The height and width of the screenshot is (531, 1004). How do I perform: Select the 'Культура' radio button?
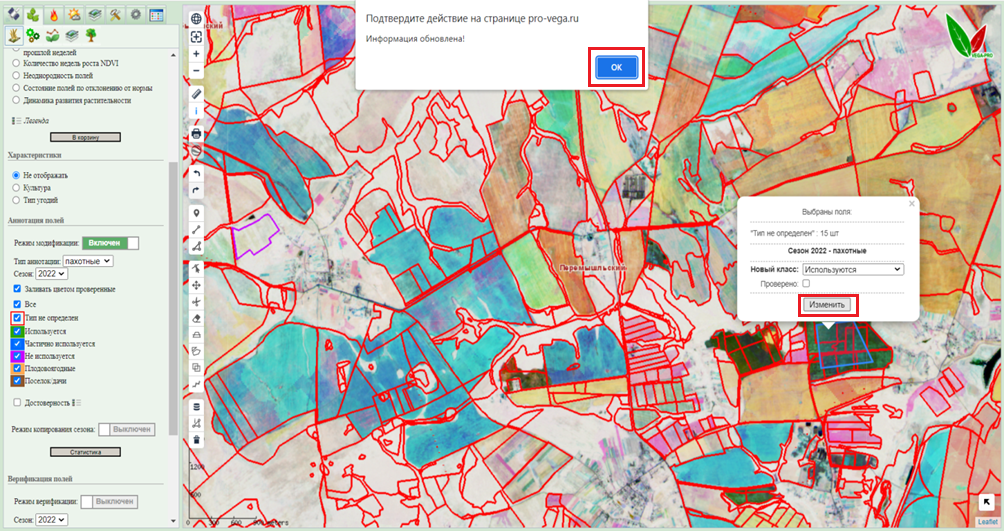click(16, 187)
